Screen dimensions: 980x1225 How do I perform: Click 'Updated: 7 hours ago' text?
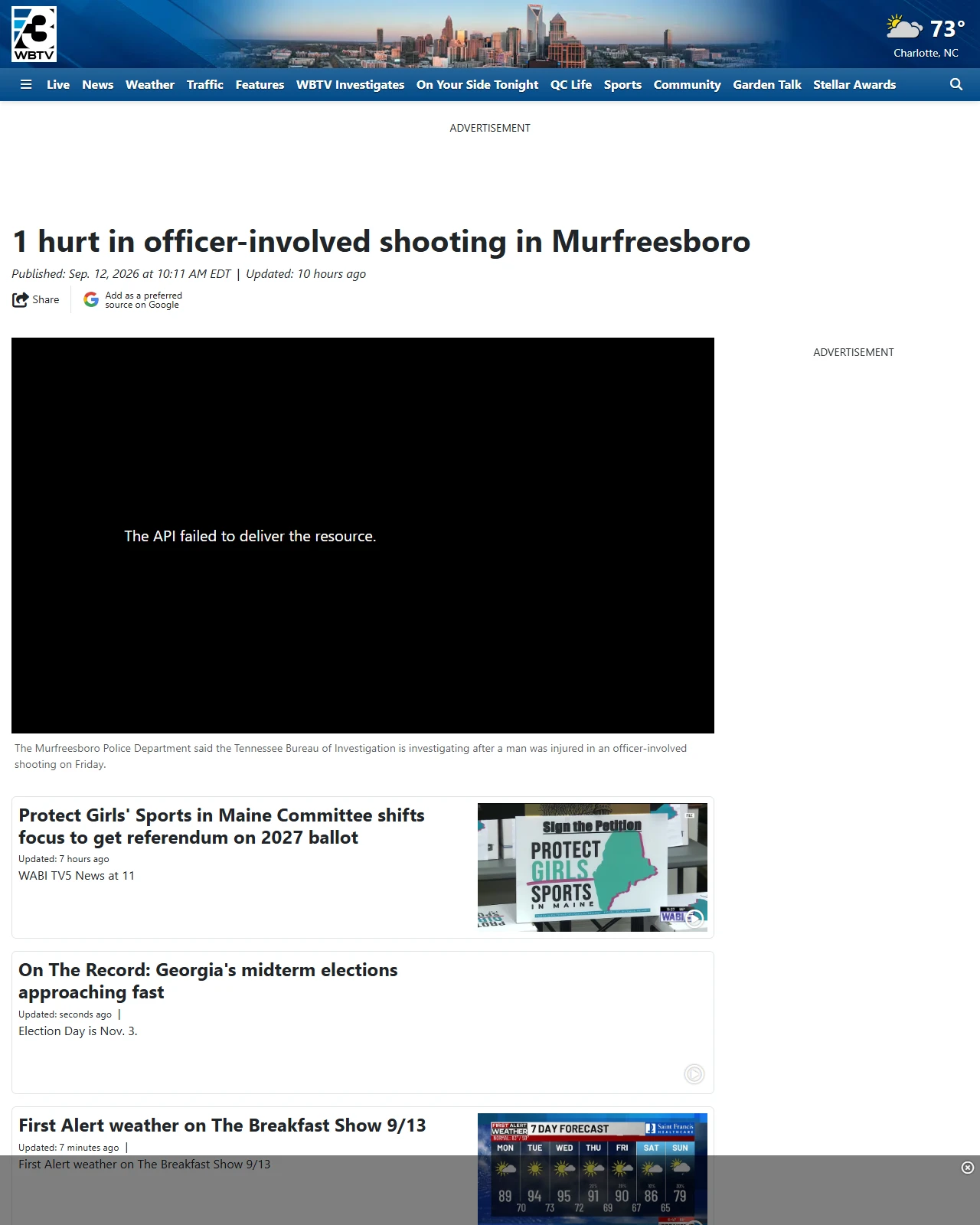[x=64, y=859]
